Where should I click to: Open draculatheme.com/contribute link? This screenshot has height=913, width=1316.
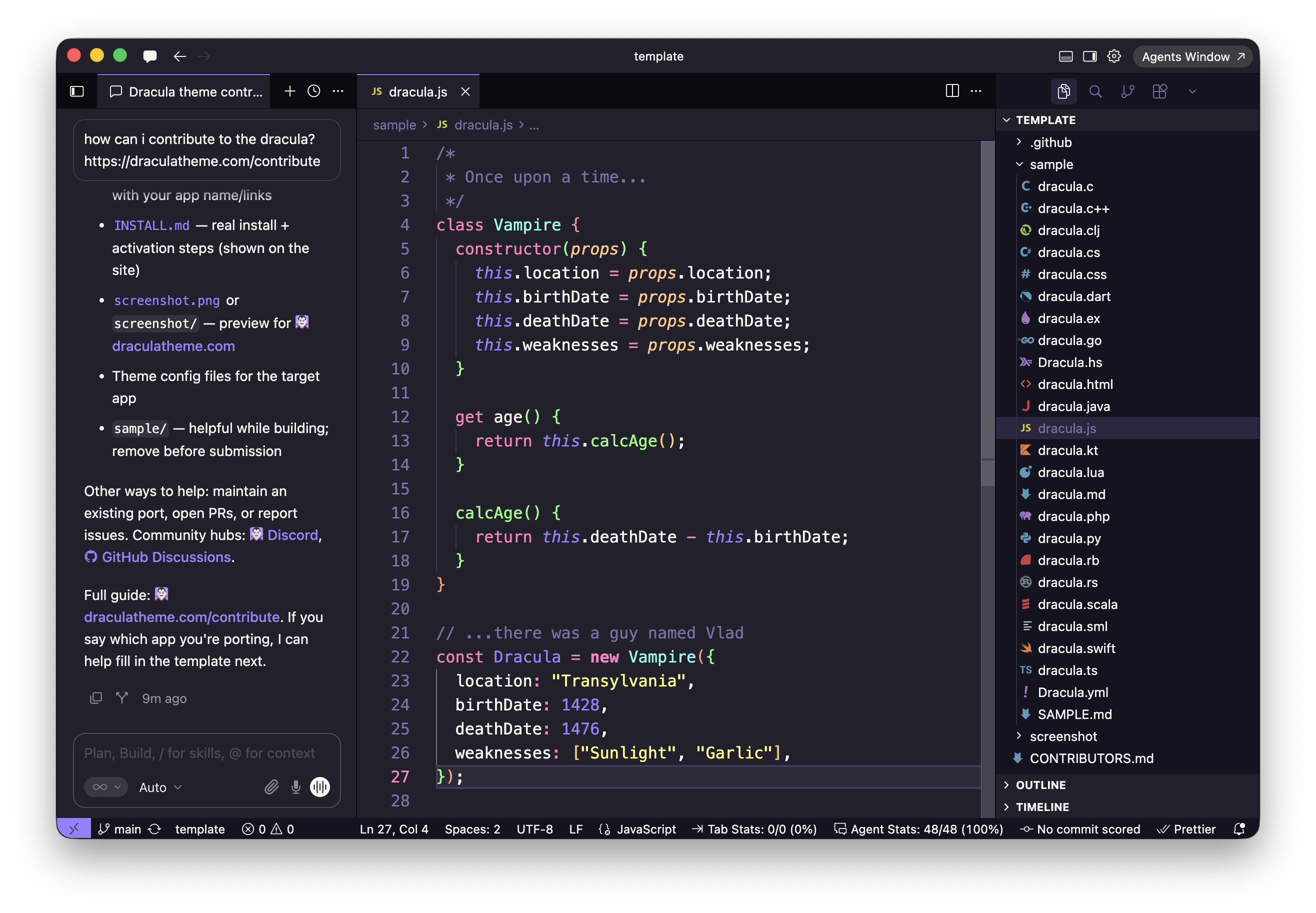(x=182, y=616)
